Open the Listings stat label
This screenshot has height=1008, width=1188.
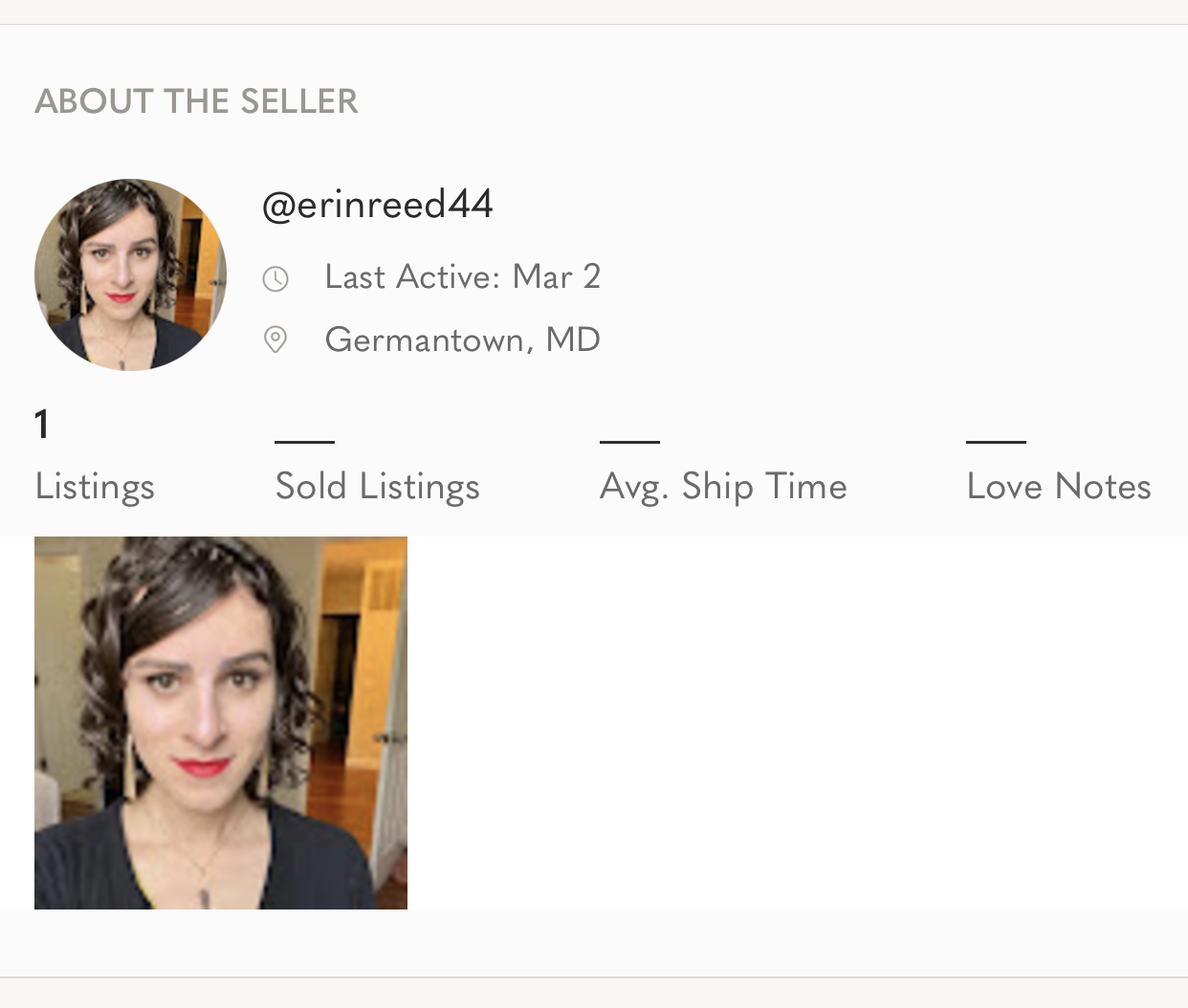[x=95, y=486]
